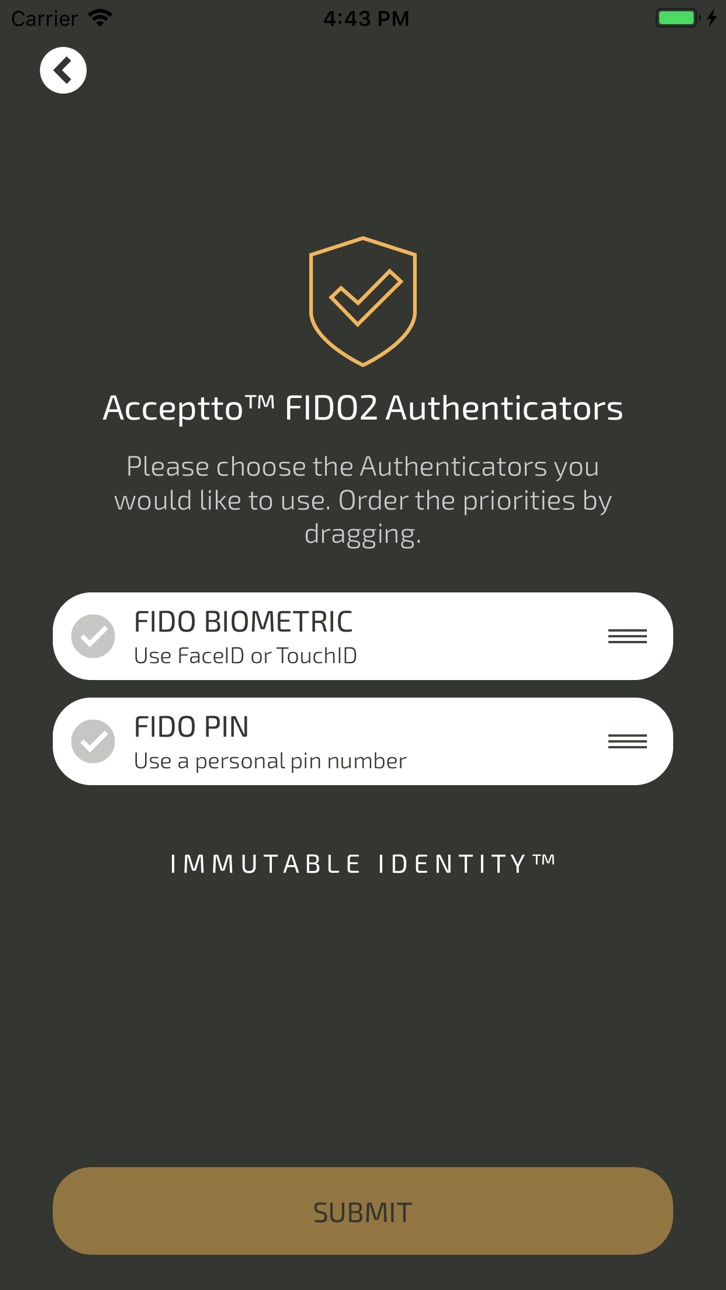Tap the Wi-Fi icon in status bar
Image resolution: width=726 pixels, height=1290 pixels.
pos(100,18)
